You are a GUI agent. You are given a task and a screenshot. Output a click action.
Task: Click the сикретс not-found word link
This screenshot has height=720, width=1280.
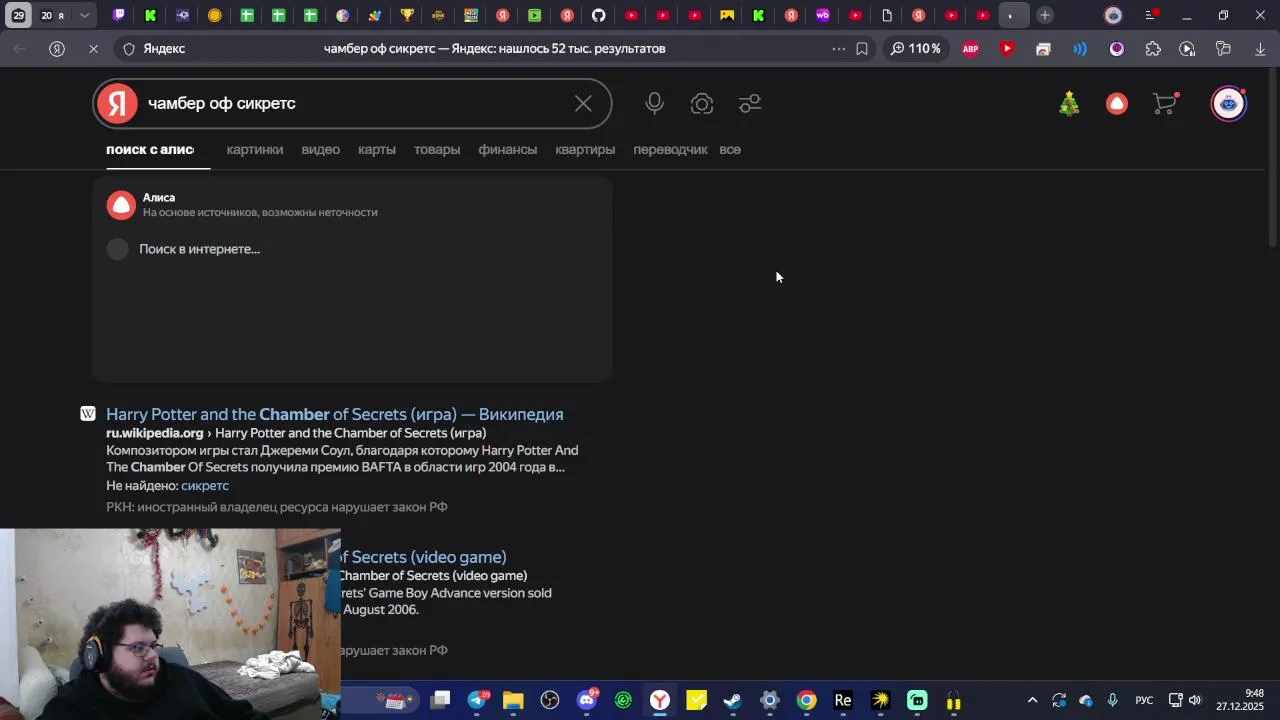[205, 485]
